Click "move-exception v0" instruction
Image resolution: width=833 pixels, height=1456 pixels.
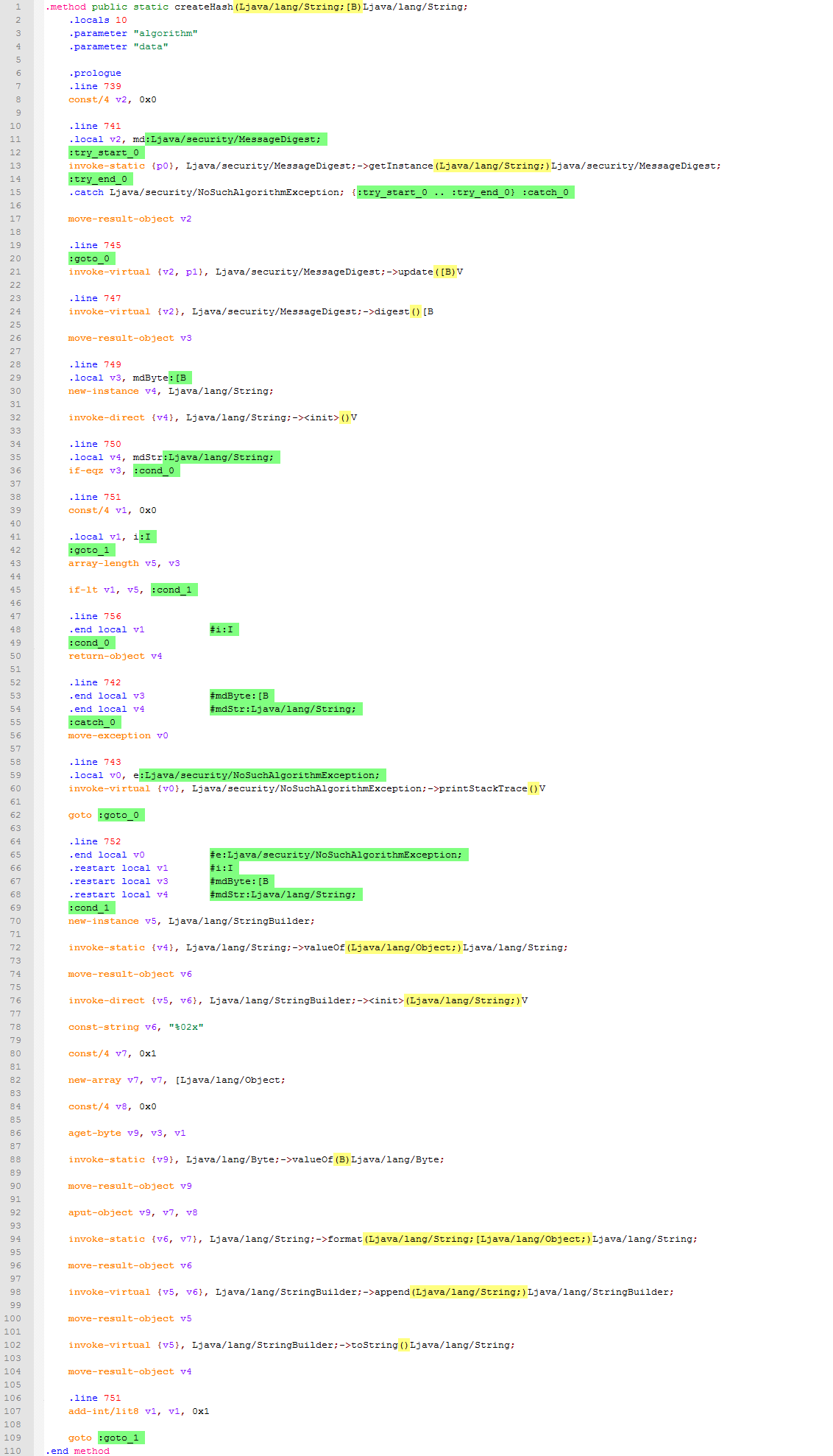point(118,735)
